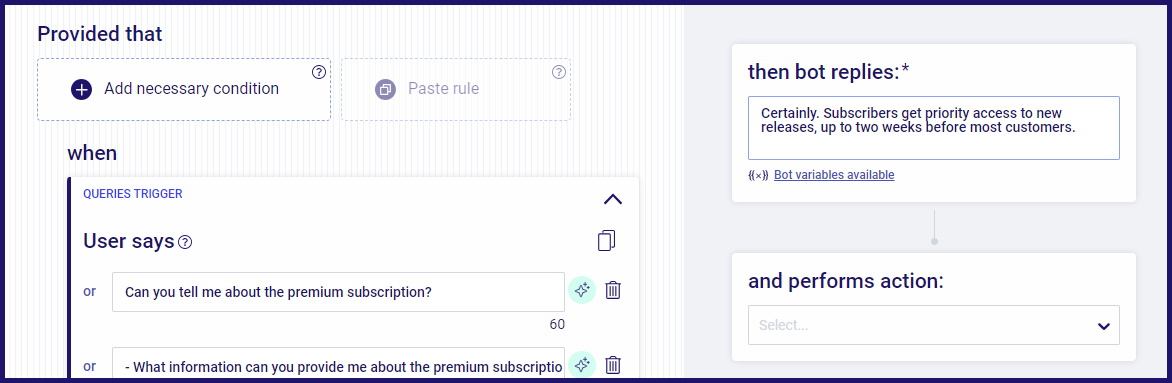Click the bot variables icon next to the link
This screenshot has width=1172, height=383.
click(x=758, y=176)
